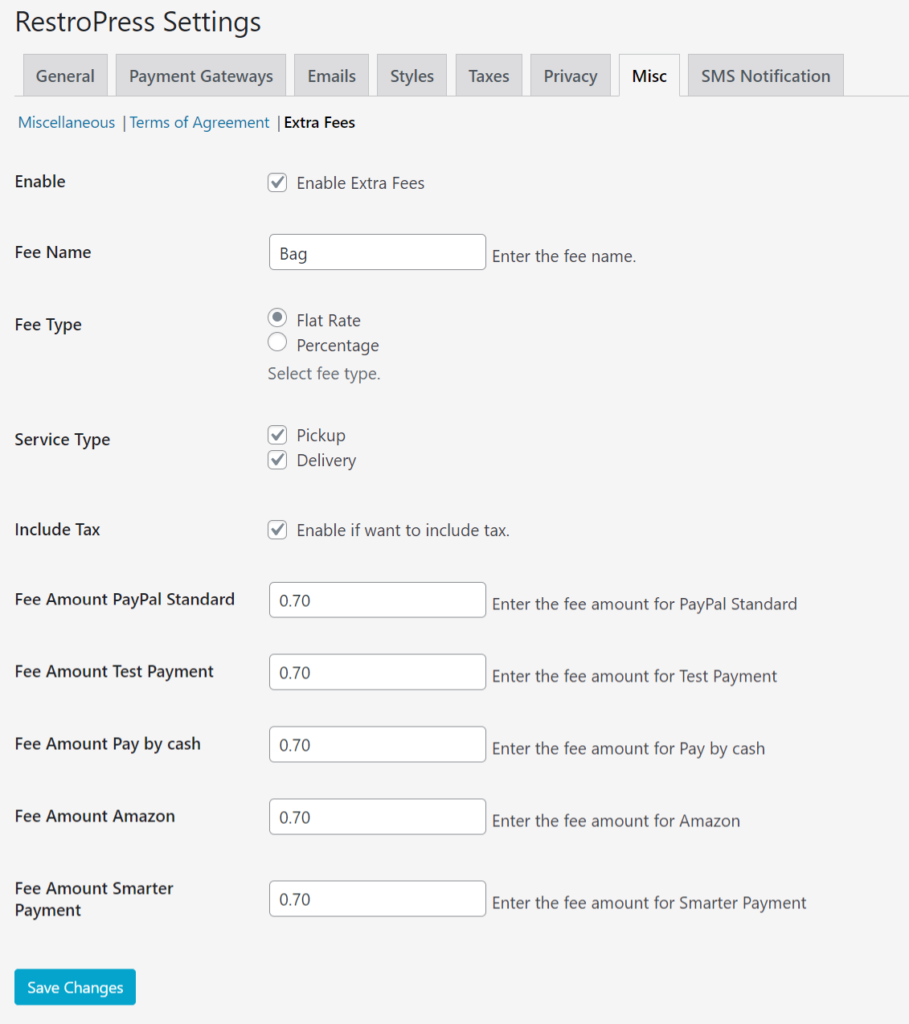Screen dimensions: 909x1024
Task: Select the Amazon fee amount input
Action: 377,816
